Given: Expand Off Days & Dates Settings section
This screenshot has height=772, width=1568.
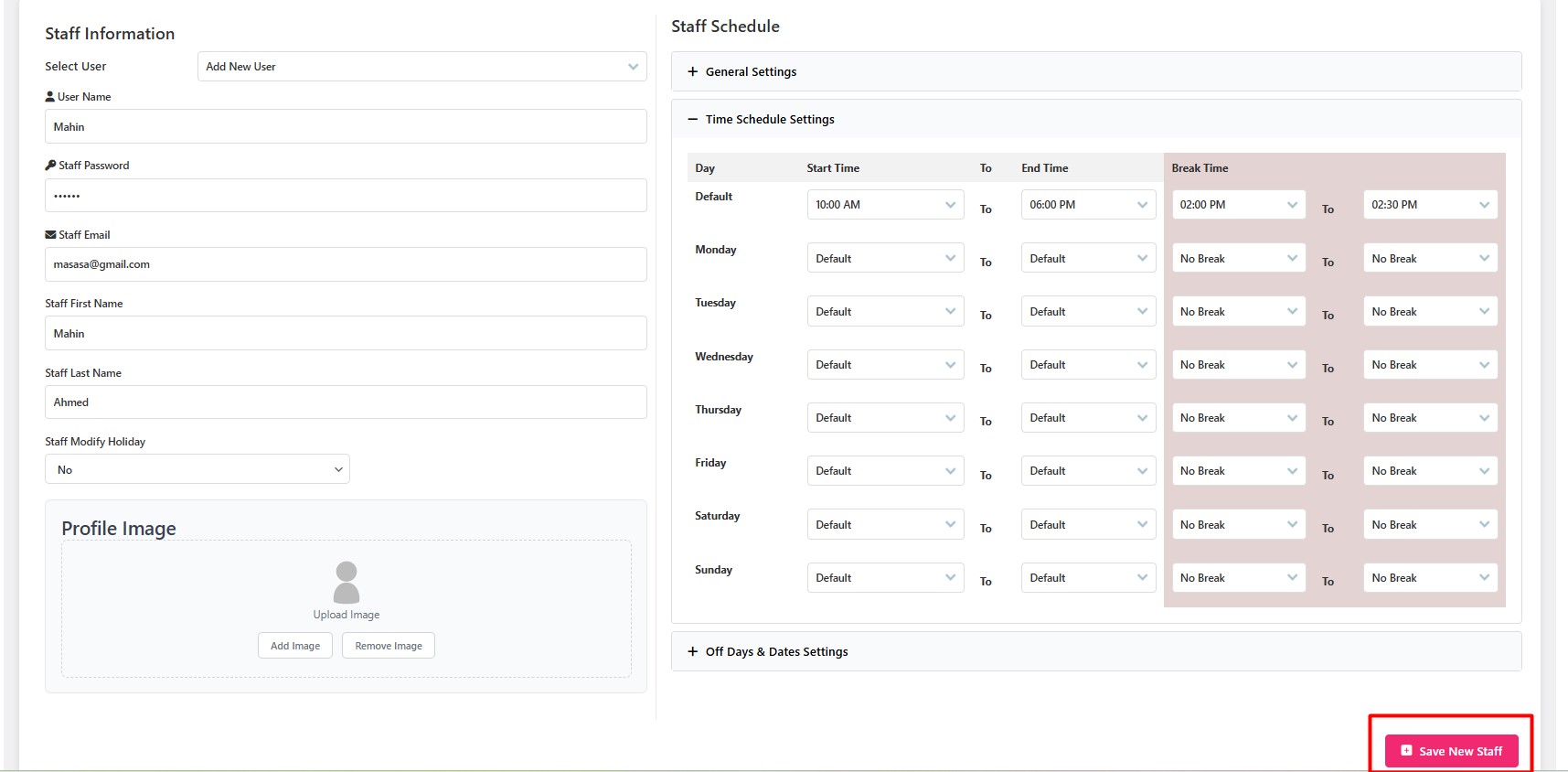Looking at the screenshot, I should [776, 651].
